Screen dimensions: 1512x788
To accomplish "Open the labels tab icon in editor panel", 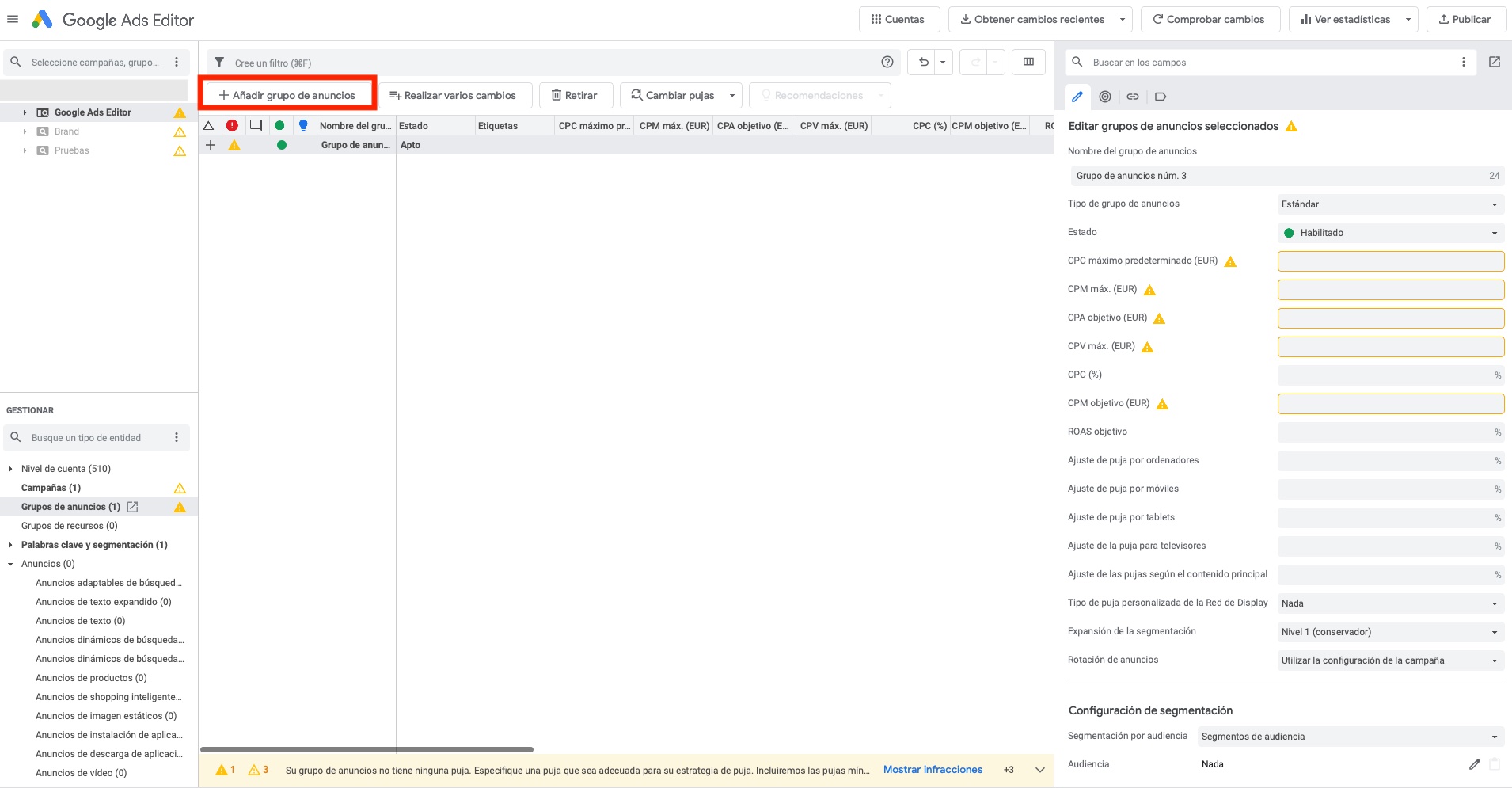I will click(x=1161, y=97).
